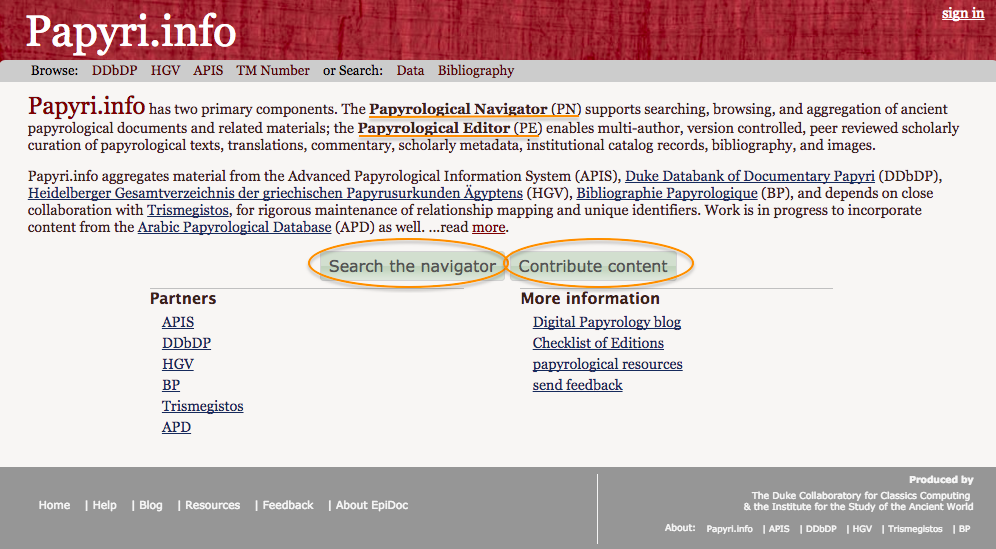The width and height of the screenshot is (996, 549).
Task: Click the Search the navigator button
Action: (412, 266)
